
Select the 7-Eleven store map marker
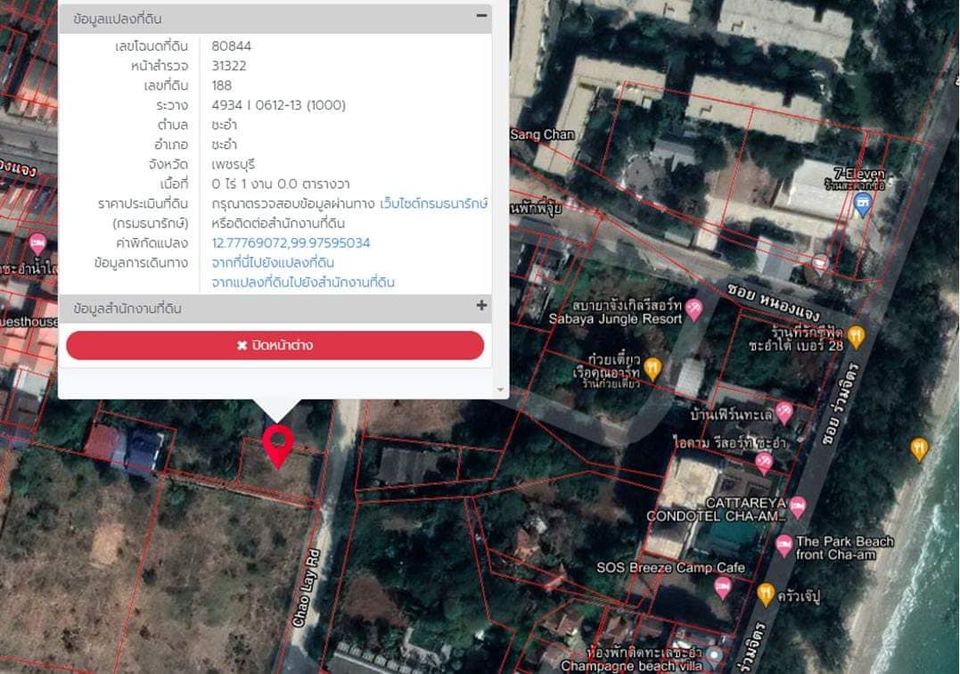click(863, 205)
